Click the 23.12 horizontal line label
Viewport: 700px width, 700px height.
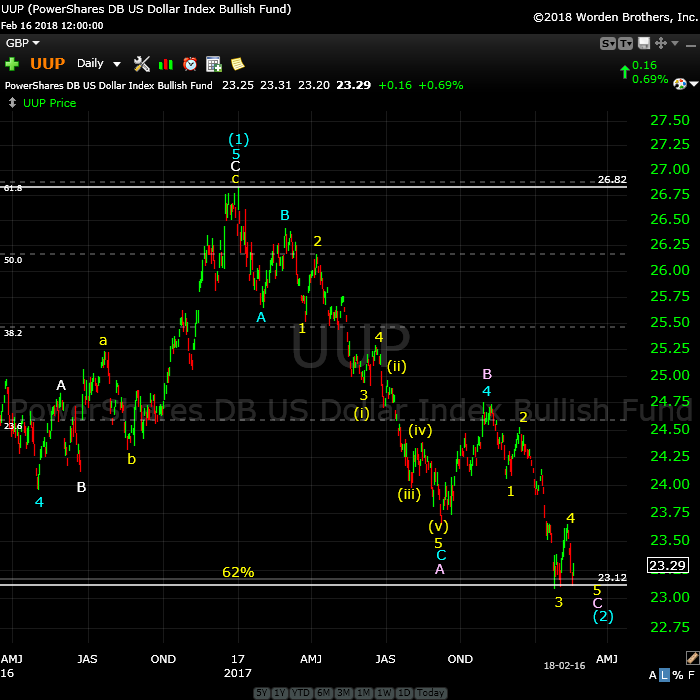pyautogui.click(x=612, y=577)
